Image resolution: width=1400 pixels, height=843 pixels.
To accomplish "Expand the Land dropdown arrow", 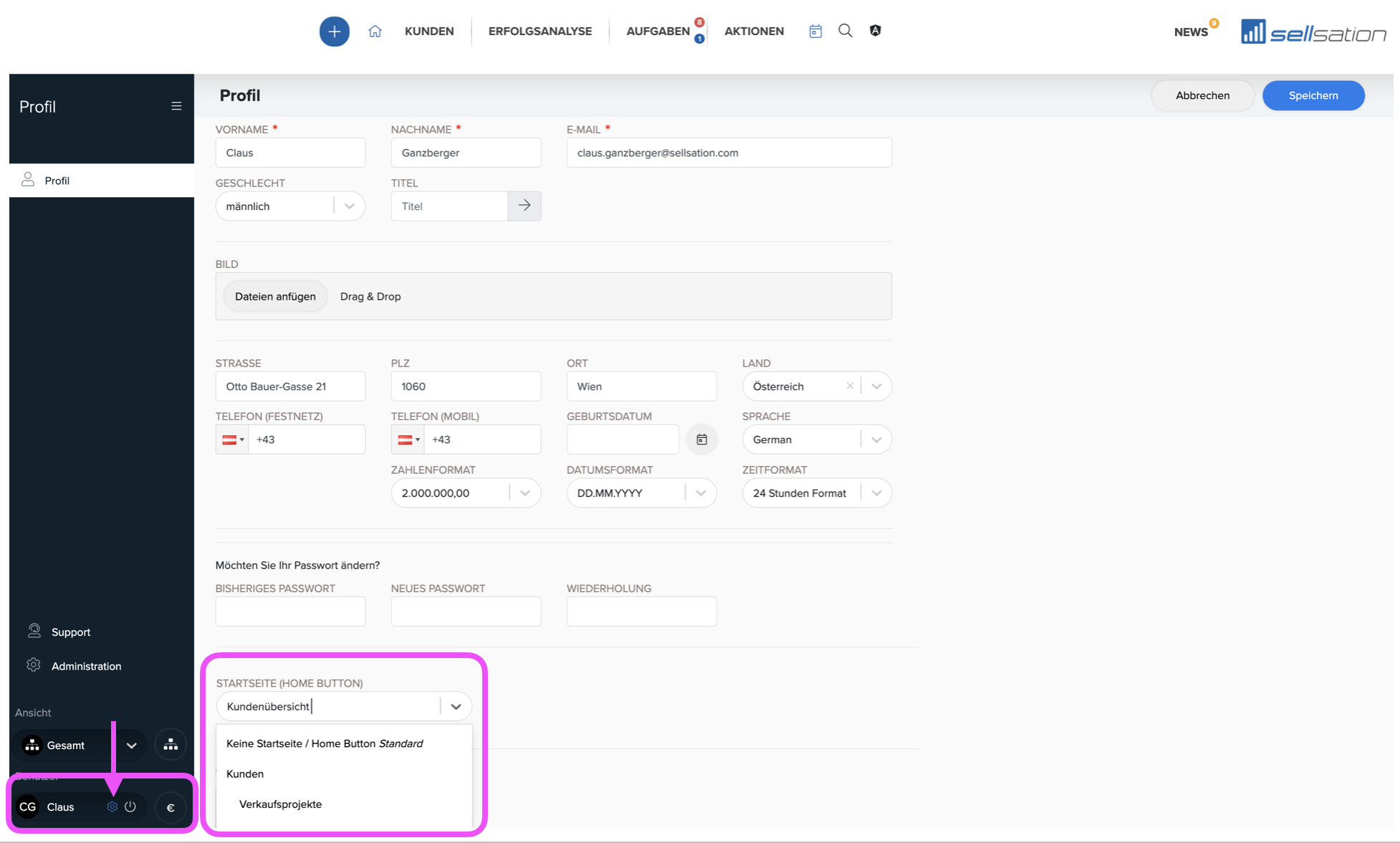I will pyautogui.click(x=876, y=386).
